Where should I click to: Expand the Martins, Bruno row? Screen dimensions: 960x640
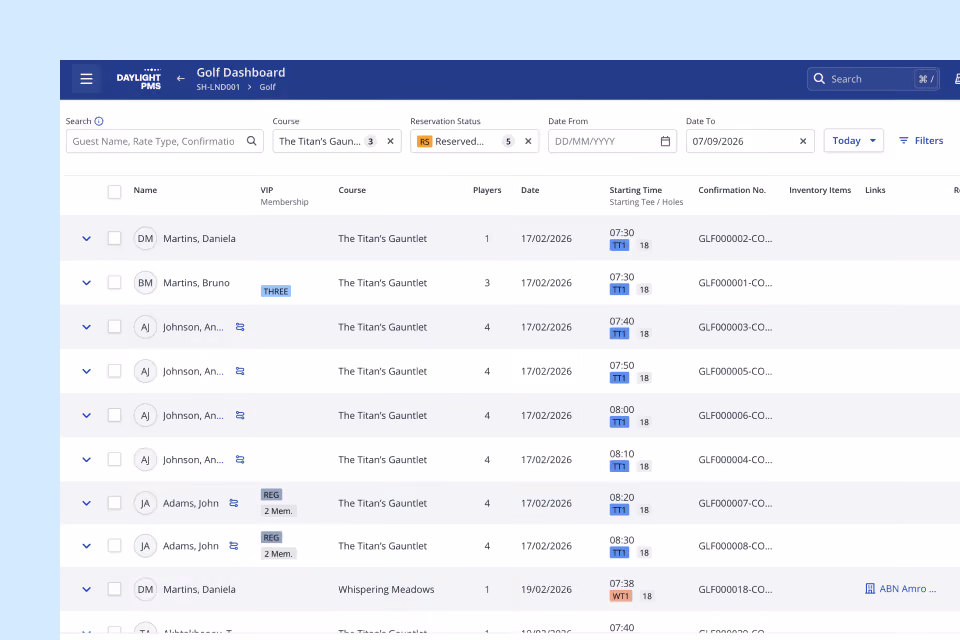[86, 283]
